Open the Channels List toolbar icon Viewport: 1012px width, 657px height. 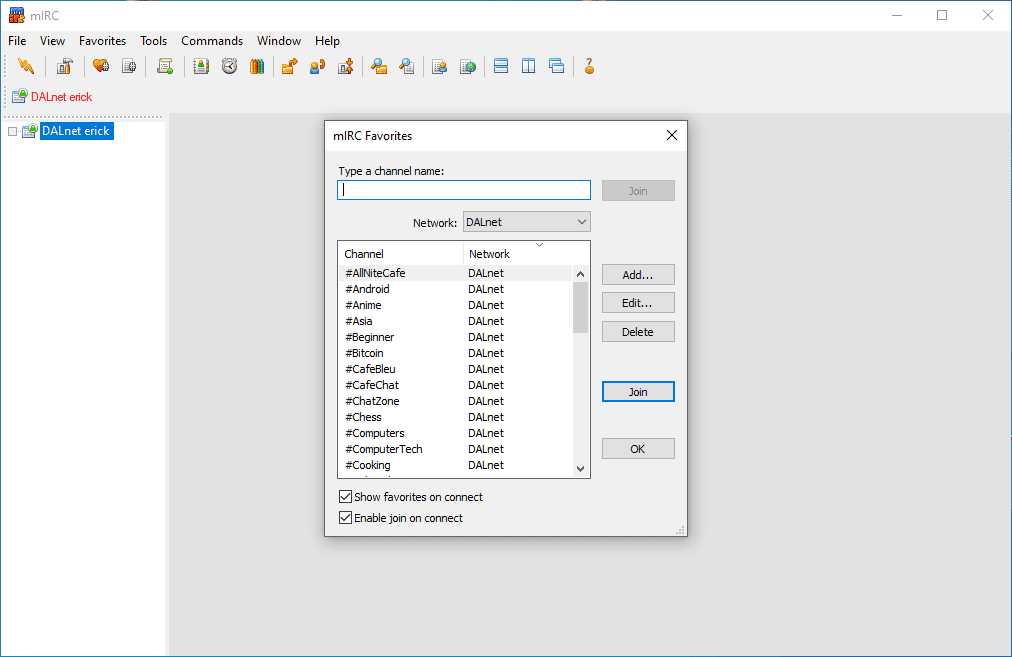coord(129,66)
